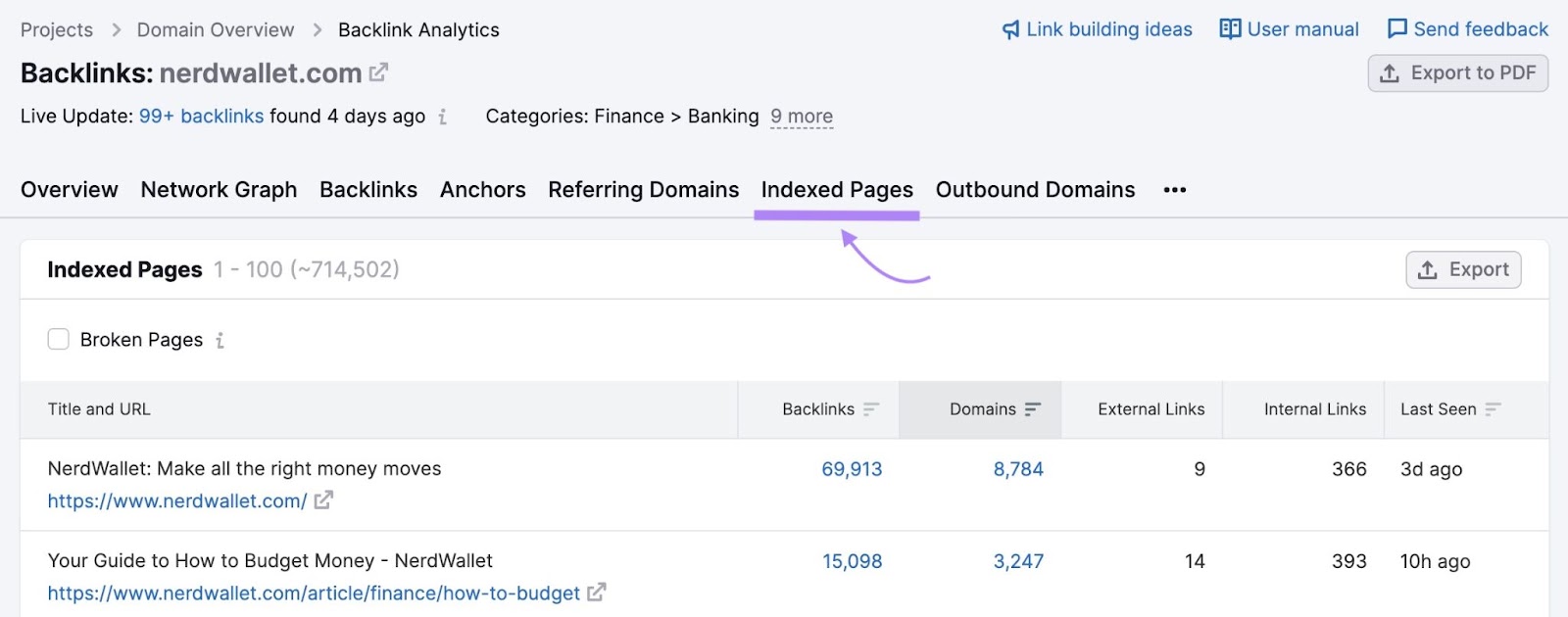1568x617 pixels.
Task: Click the Broken Pages info icon
Action: point(220,341)
